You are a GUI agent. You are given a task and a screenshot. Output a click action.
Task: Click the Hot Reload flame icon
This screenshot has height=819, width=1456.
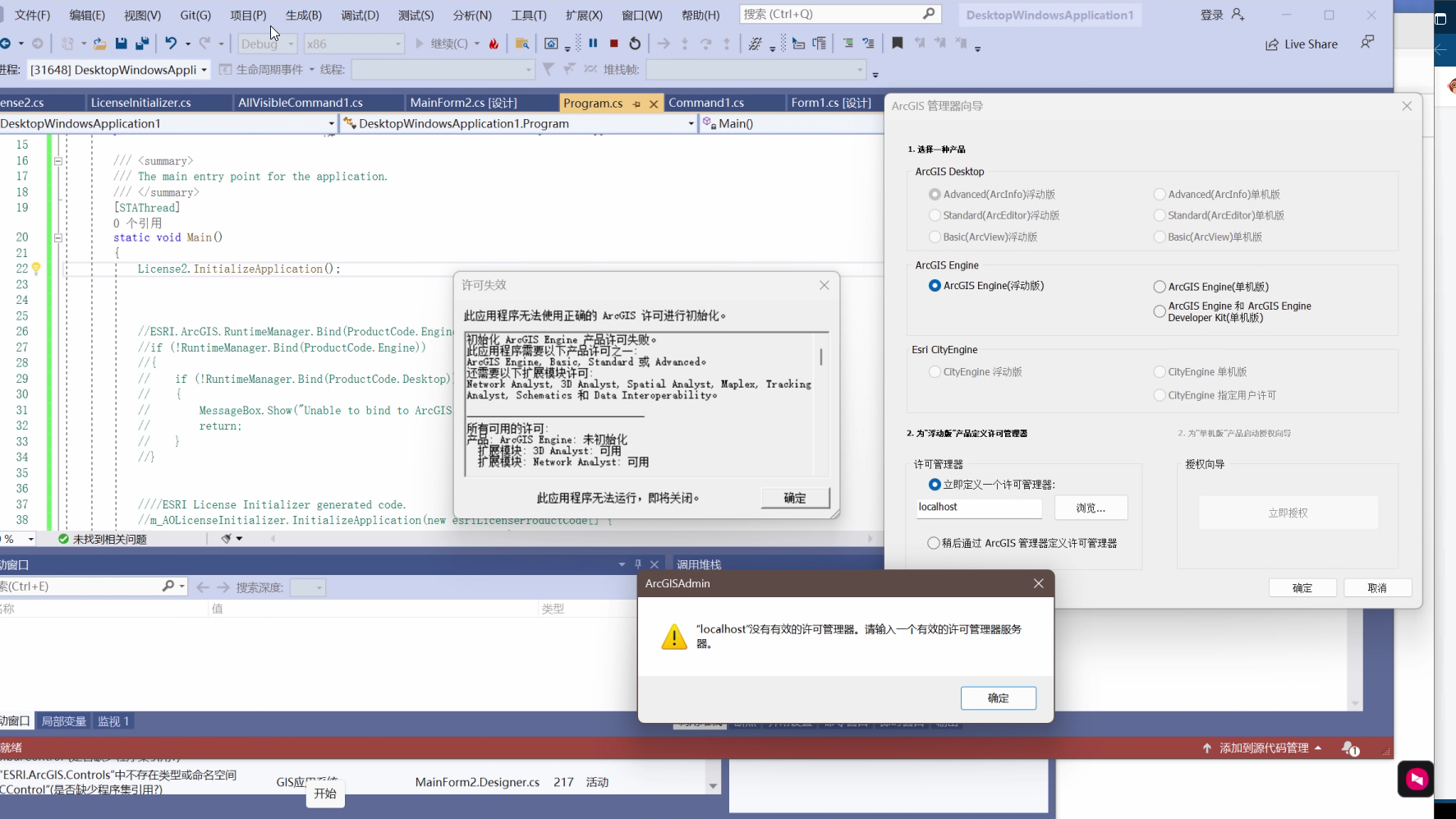point(494,44)
